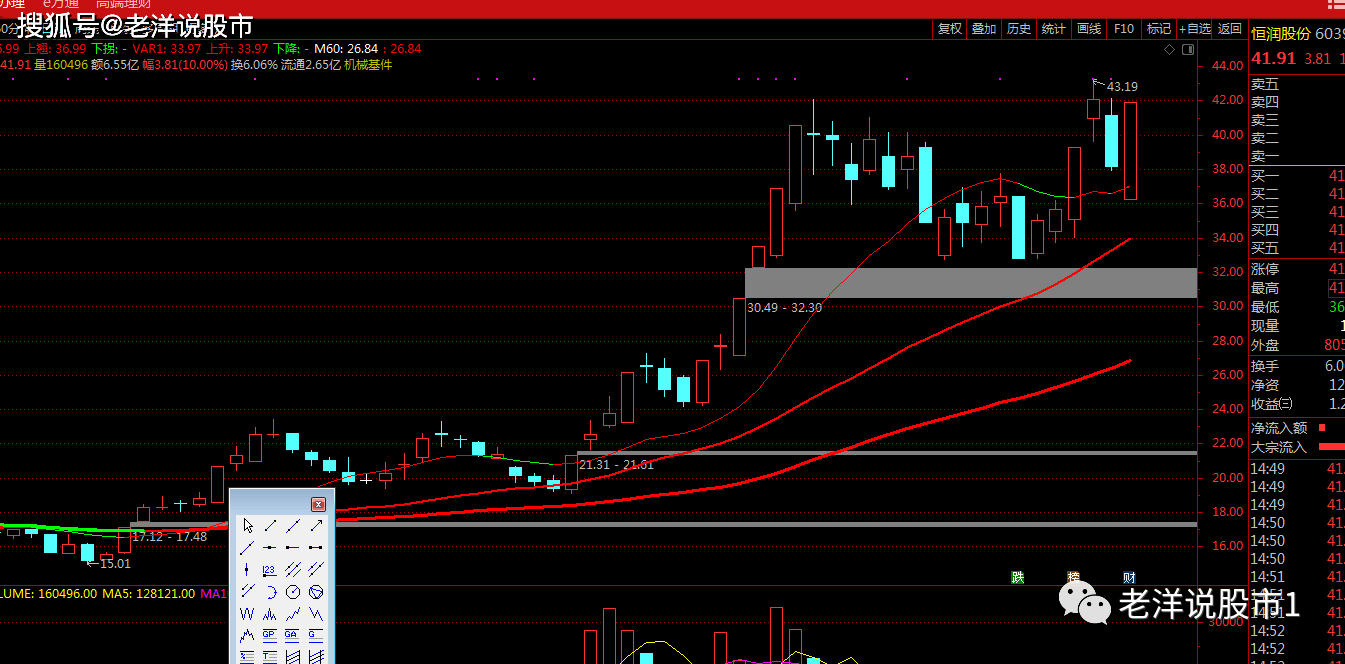Screen dimensions: 1345x664
Task: Select the arrow pointer drawing tool
Action: [247, 526]
